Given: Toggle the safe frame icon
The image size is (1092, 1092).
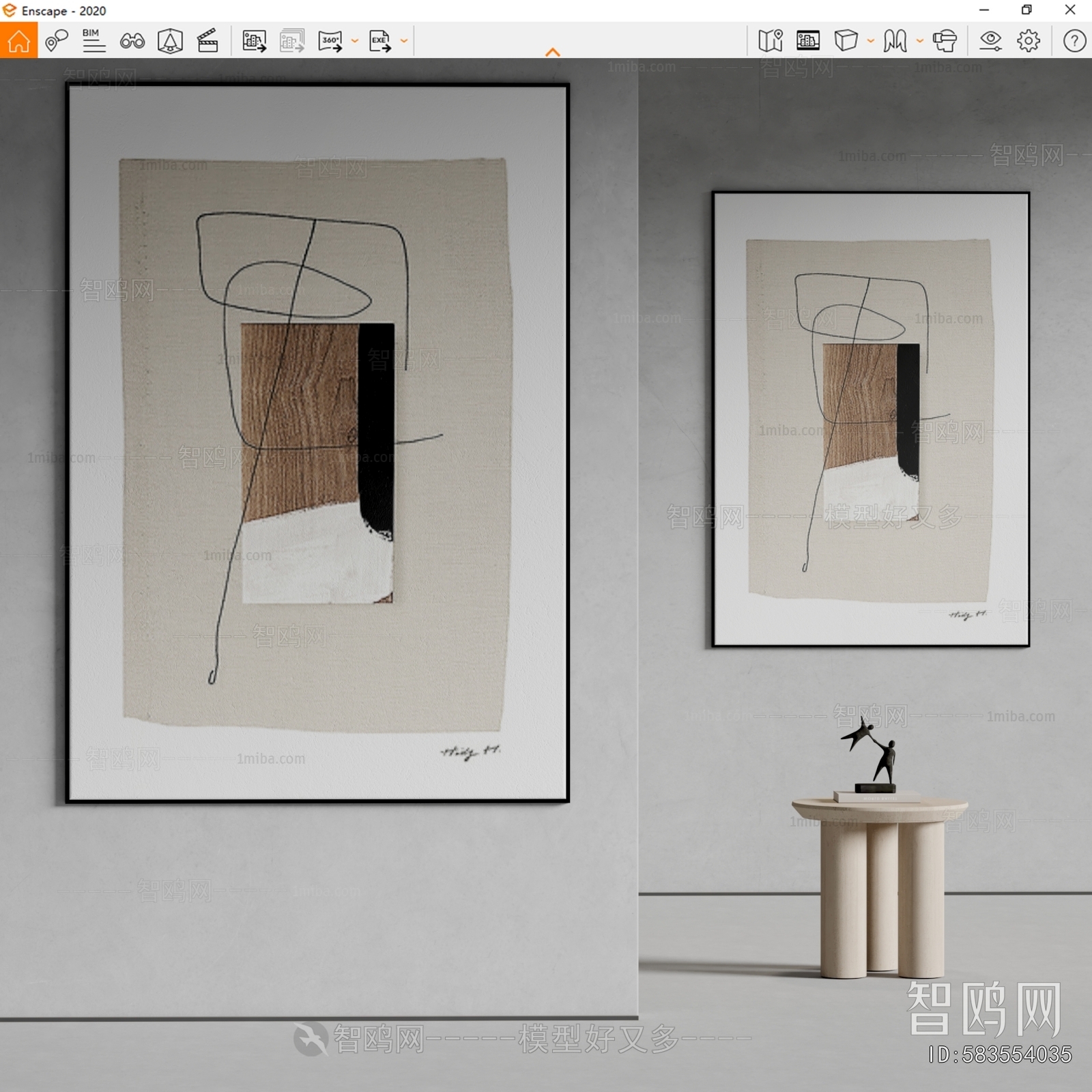Looking at the screenshot, I should click(x=170, y=41).
